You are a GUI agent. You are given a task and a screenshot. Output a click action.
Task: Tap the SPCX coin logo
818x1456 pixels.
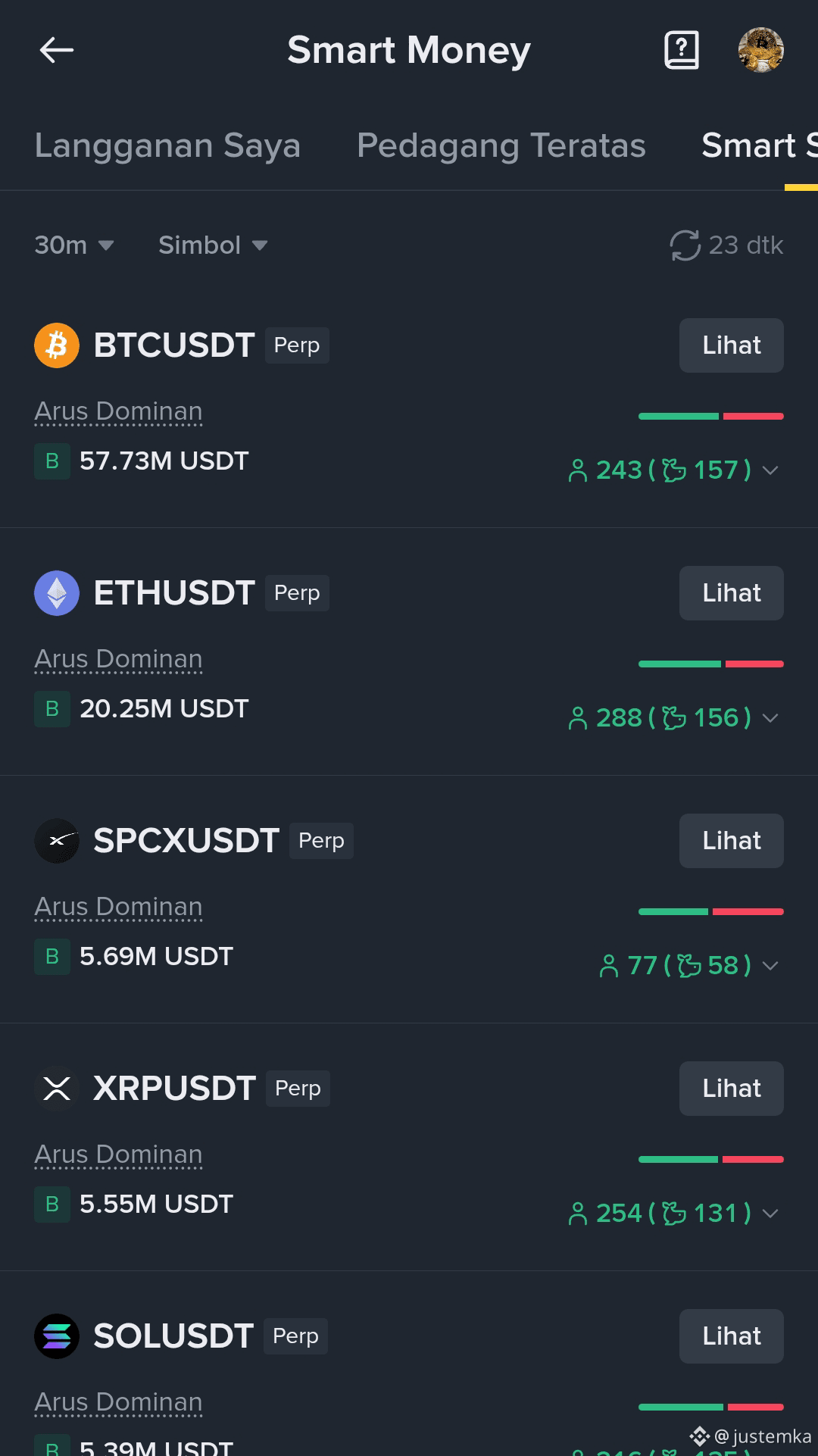[57, 841]
